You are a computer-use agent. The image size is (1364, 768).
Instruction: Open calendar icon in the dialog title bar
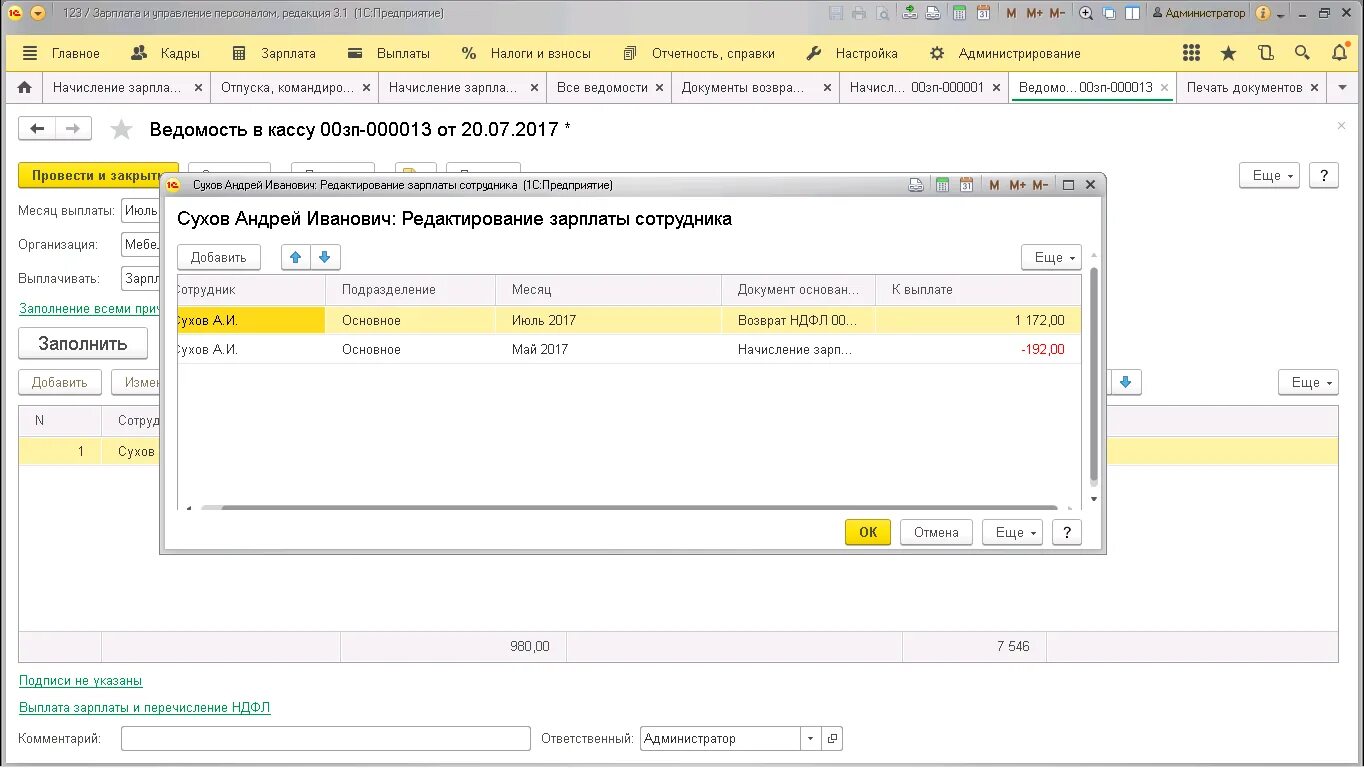pos(966,185)
